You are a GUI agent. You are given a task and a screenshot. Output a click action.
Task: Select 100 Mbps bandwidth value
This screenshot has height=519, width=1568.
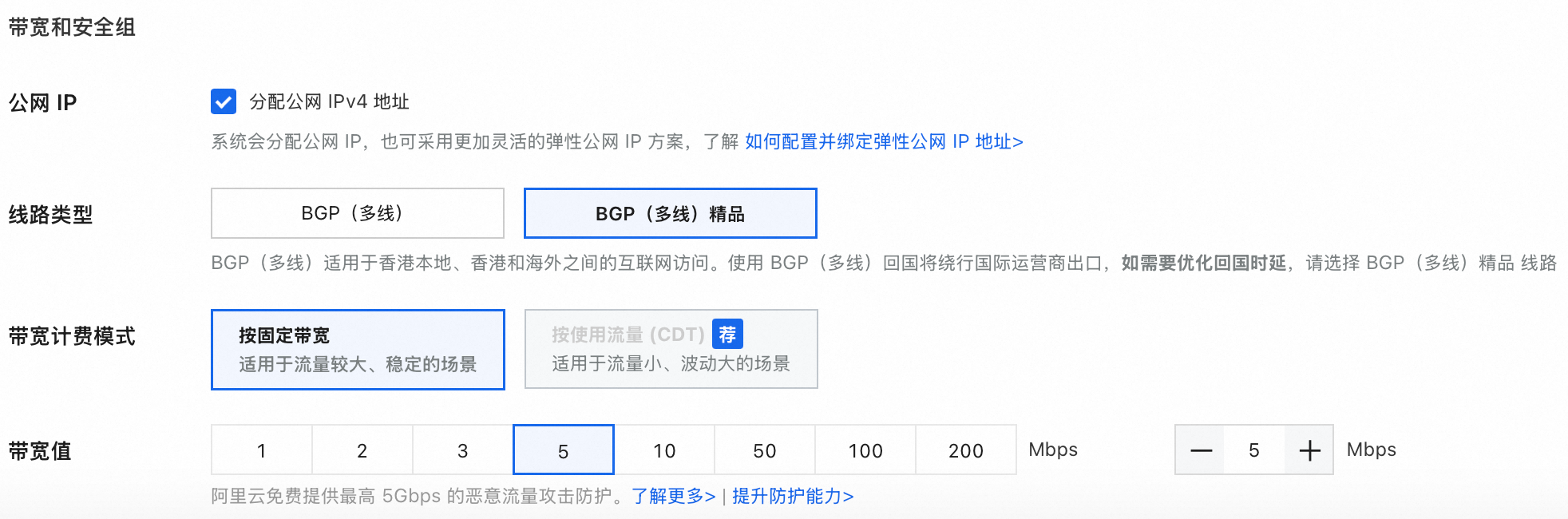tap(865, 450)
